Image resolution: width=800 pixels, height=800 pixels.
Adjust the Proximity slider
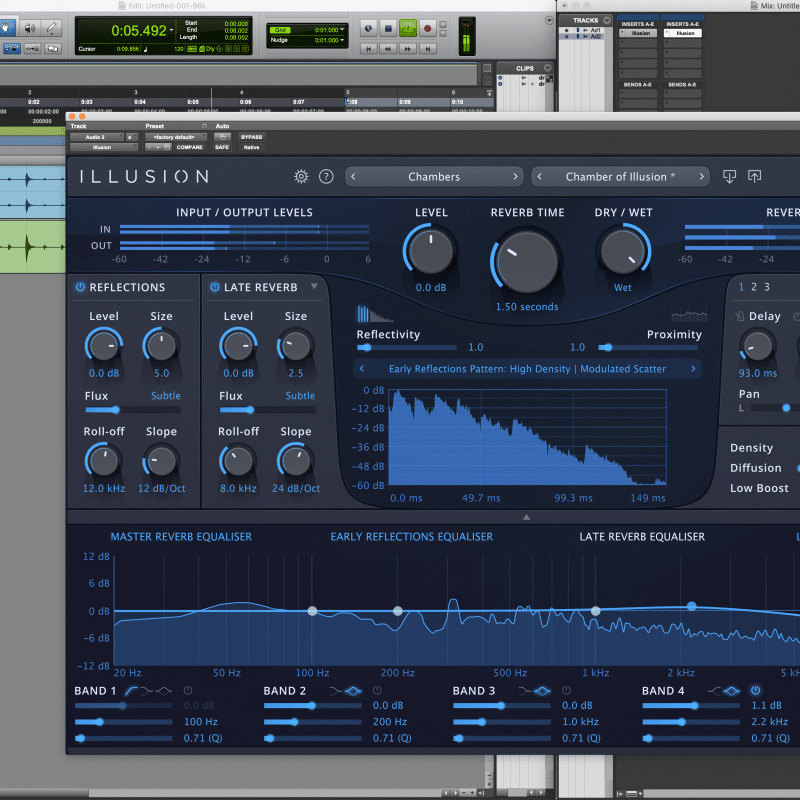(648, 347)
